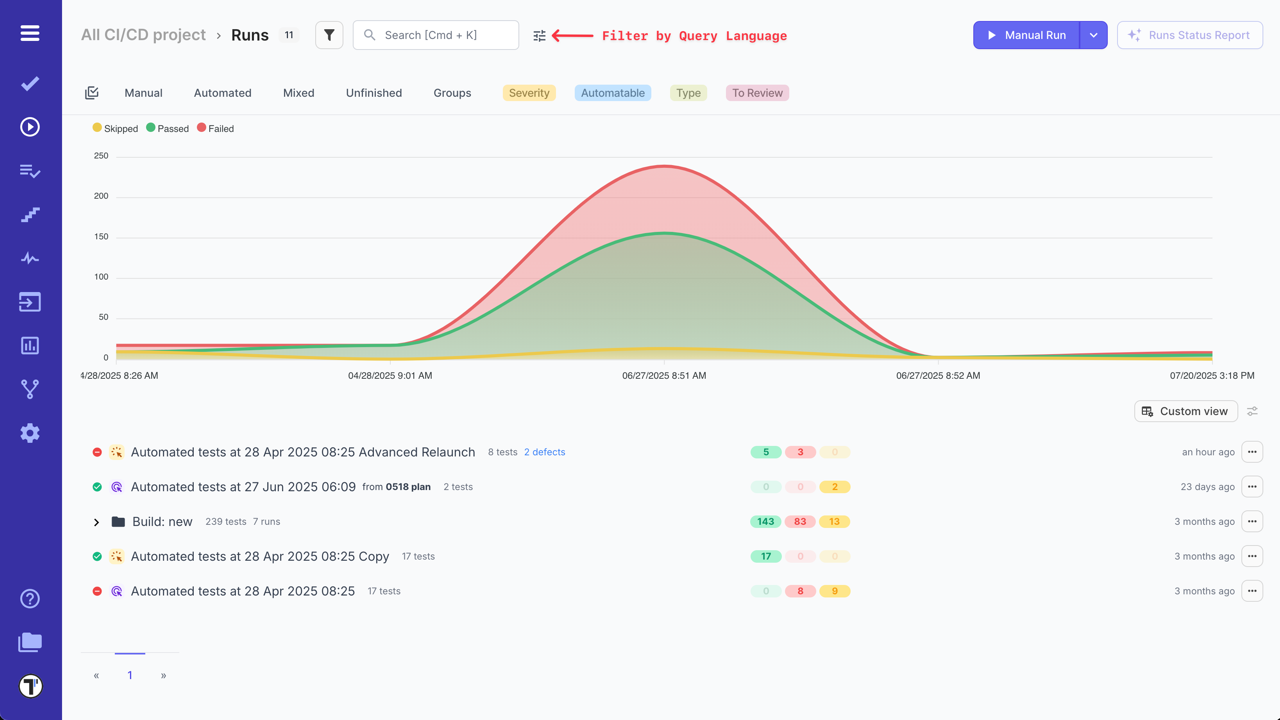Viewport: 1280px width, 720px height.
Task: Click the branching workflow icon in sidebar
Action: (29, 388)
